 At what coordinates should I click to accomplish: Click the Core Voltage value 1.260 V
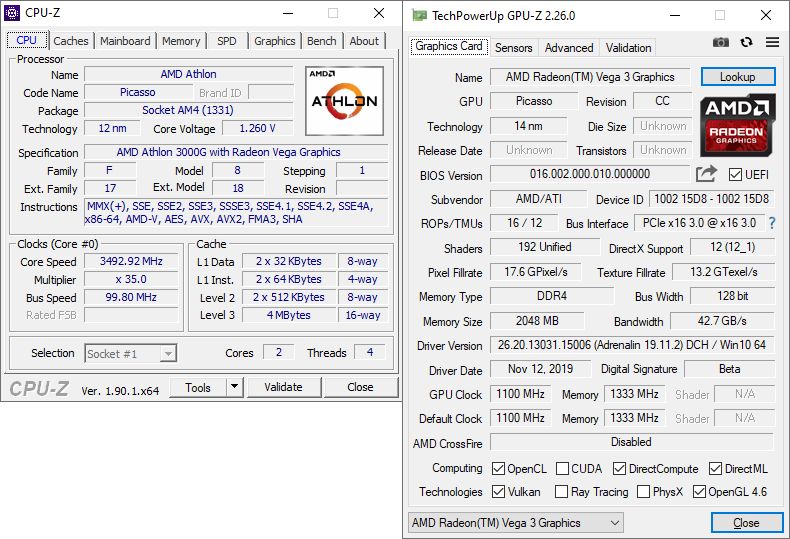tap(257, 128)
